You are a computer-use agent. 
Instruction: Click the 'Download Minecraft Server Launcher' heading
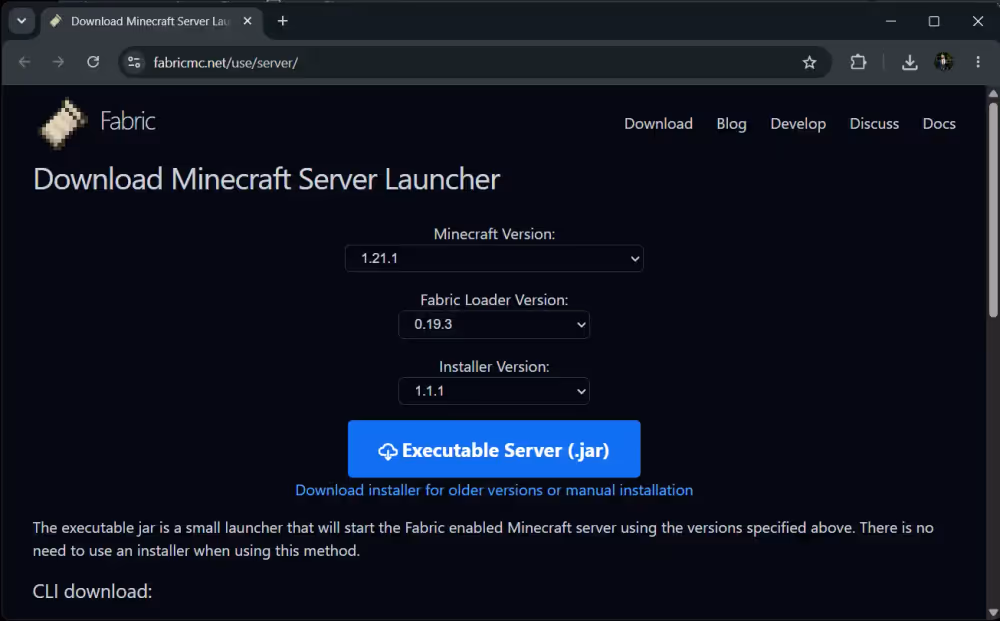point(267,179)
